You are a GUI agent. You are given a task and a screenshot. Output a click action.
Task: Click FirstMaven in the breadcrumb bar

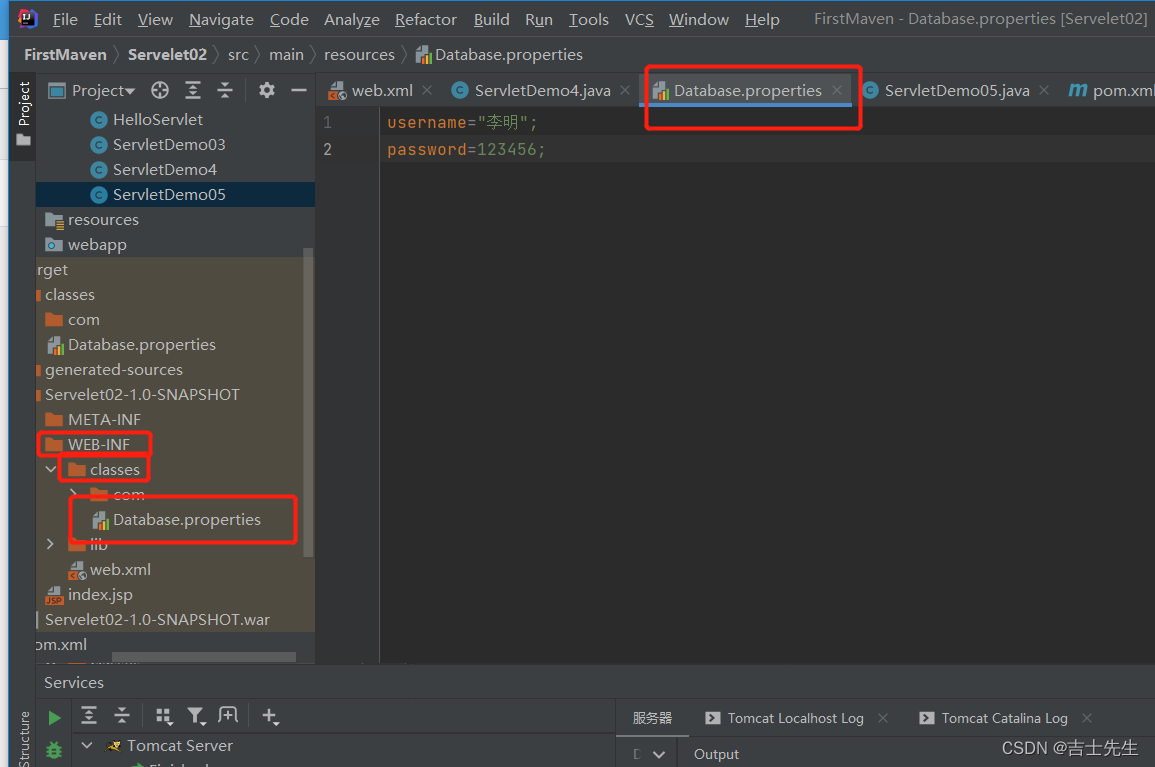click(x=65, y=55)
